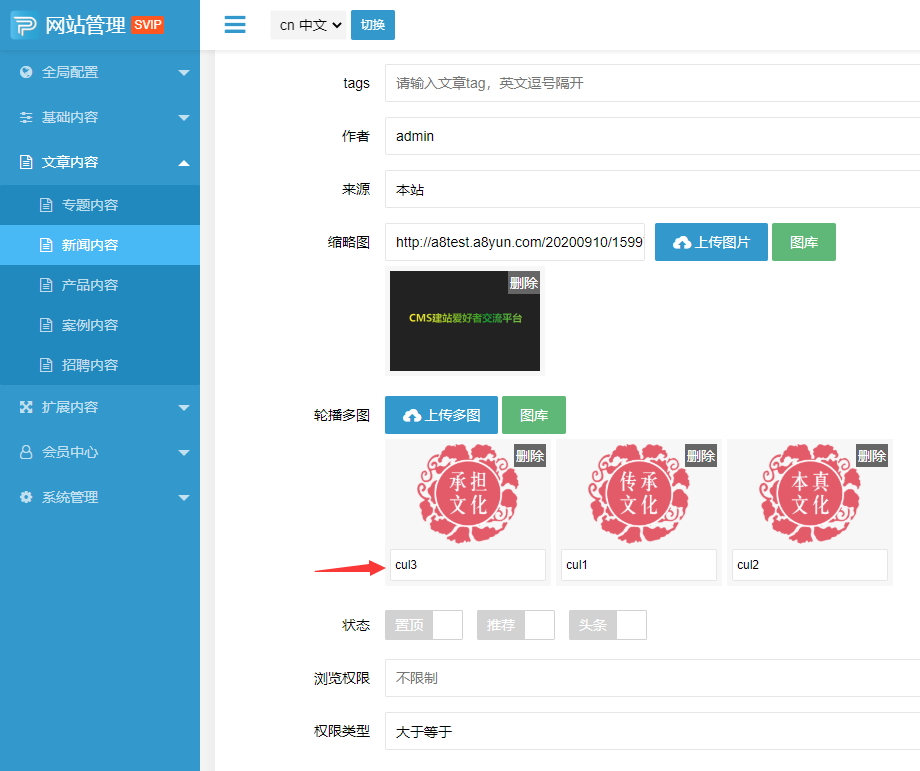
Task: Click the 上传多图 upload button
Action: [x=441, y=414]
